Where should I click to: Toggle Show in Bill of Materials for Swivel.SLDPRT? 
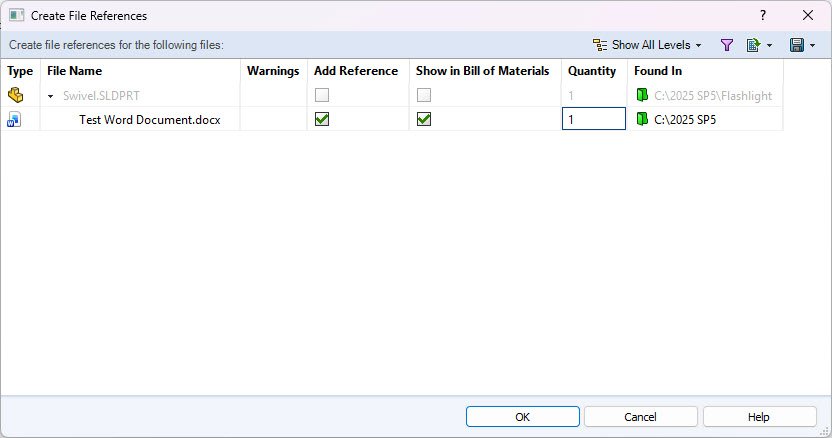pyautogui.click(x=423, y=95)
